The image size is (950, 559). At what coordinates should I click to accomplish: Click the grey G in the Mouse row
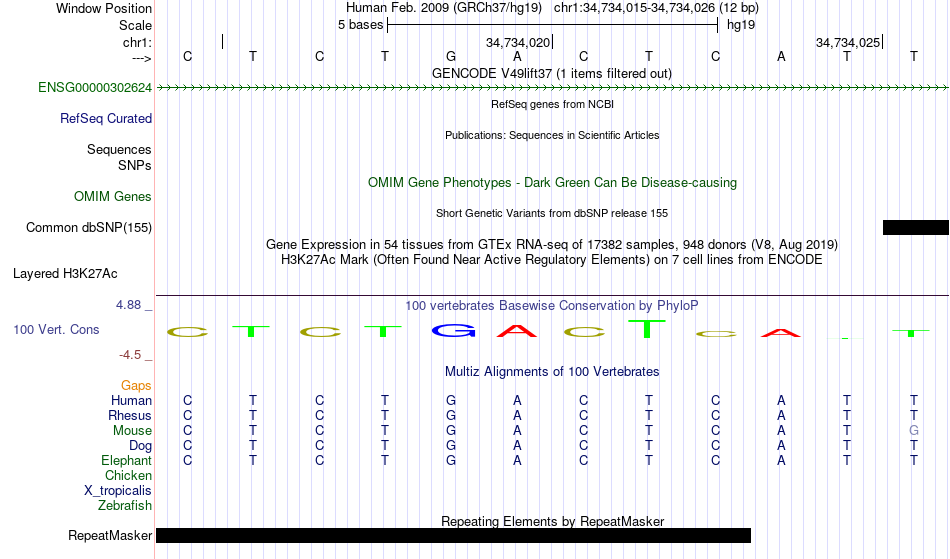click(914, 431)
